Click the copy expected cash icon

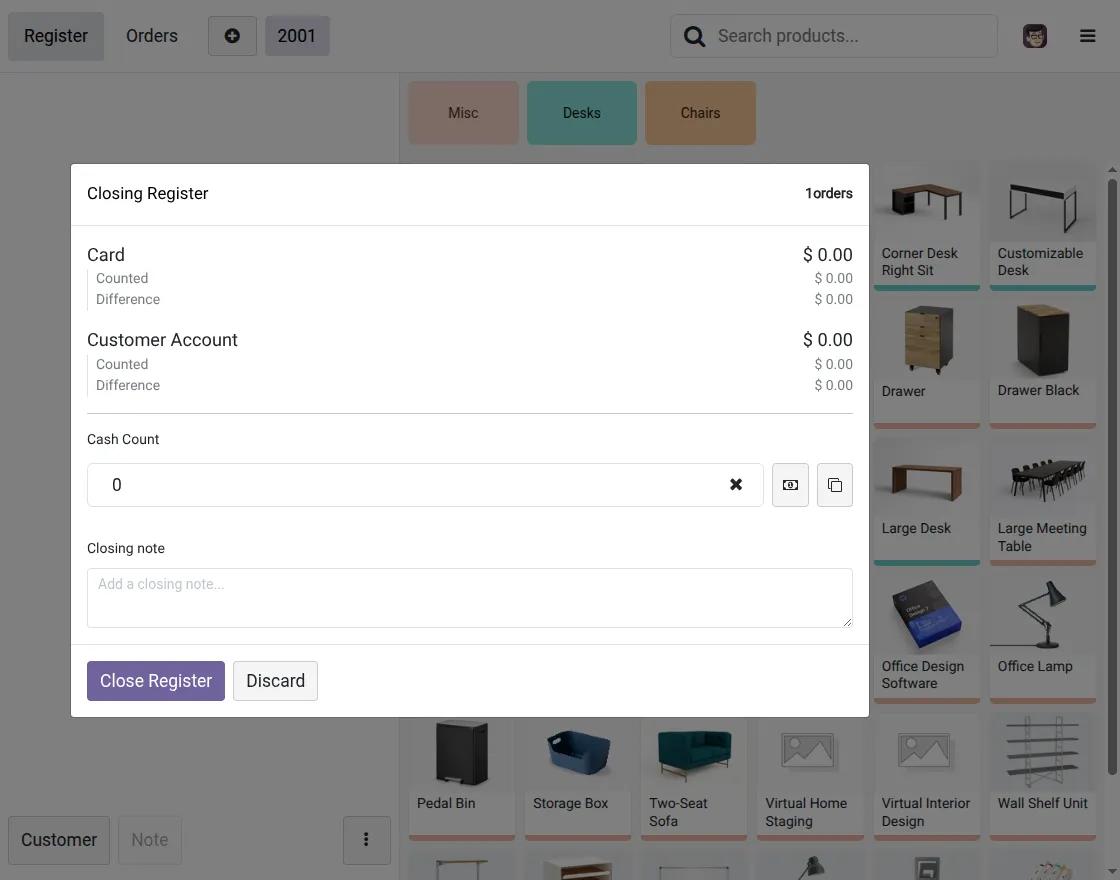click(x=834, y=485)
